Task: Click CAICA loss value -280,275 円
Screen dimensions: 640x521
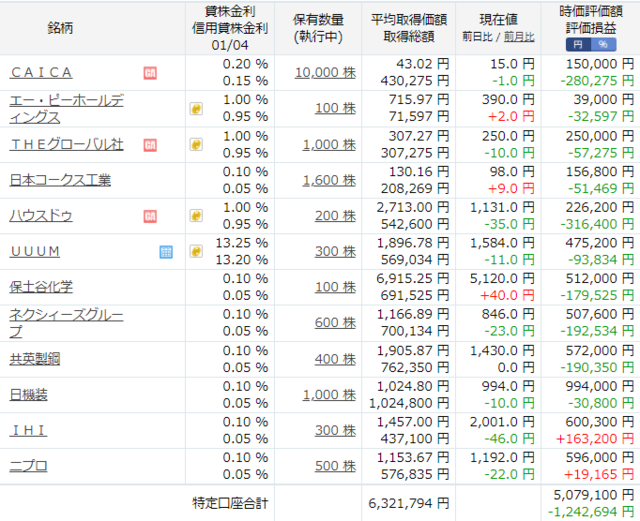Action: click(x=597, y=81)
